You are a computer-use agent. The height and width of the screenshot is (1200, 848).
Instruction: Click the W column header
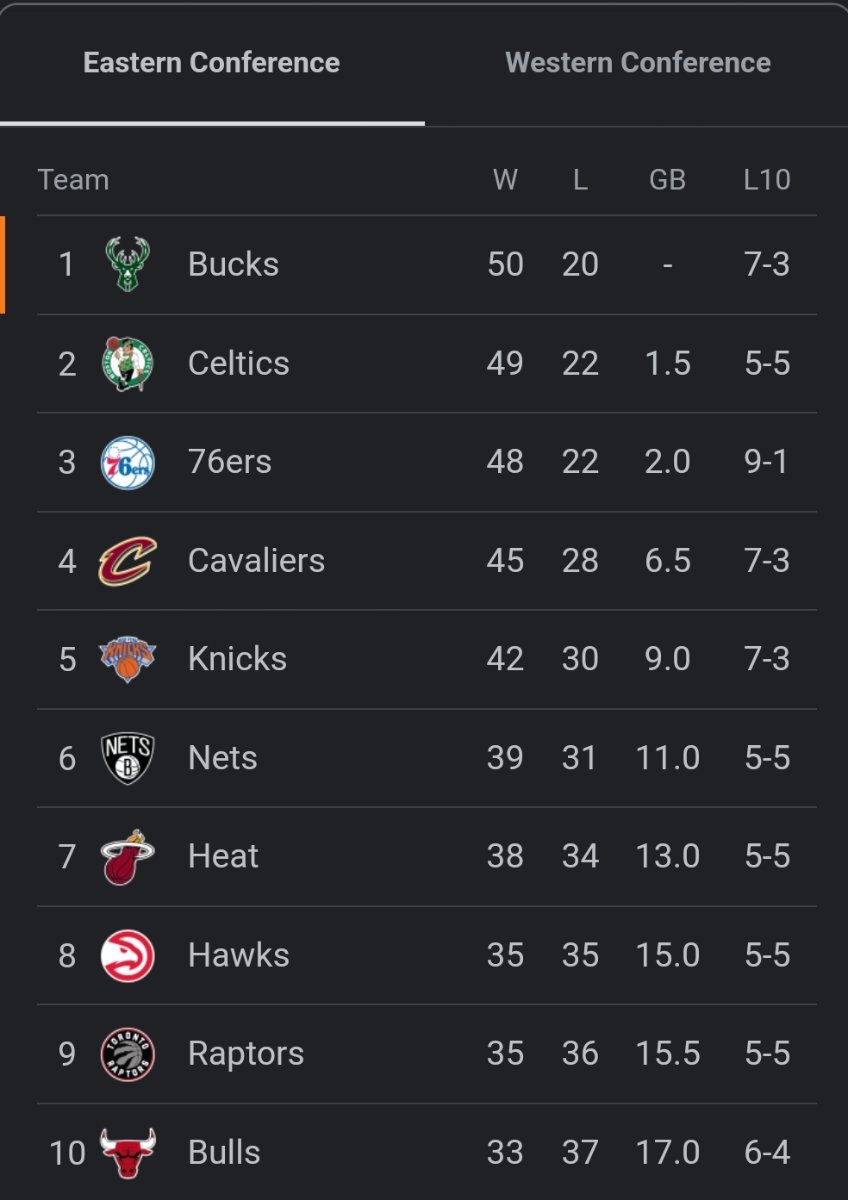(505, 180)
